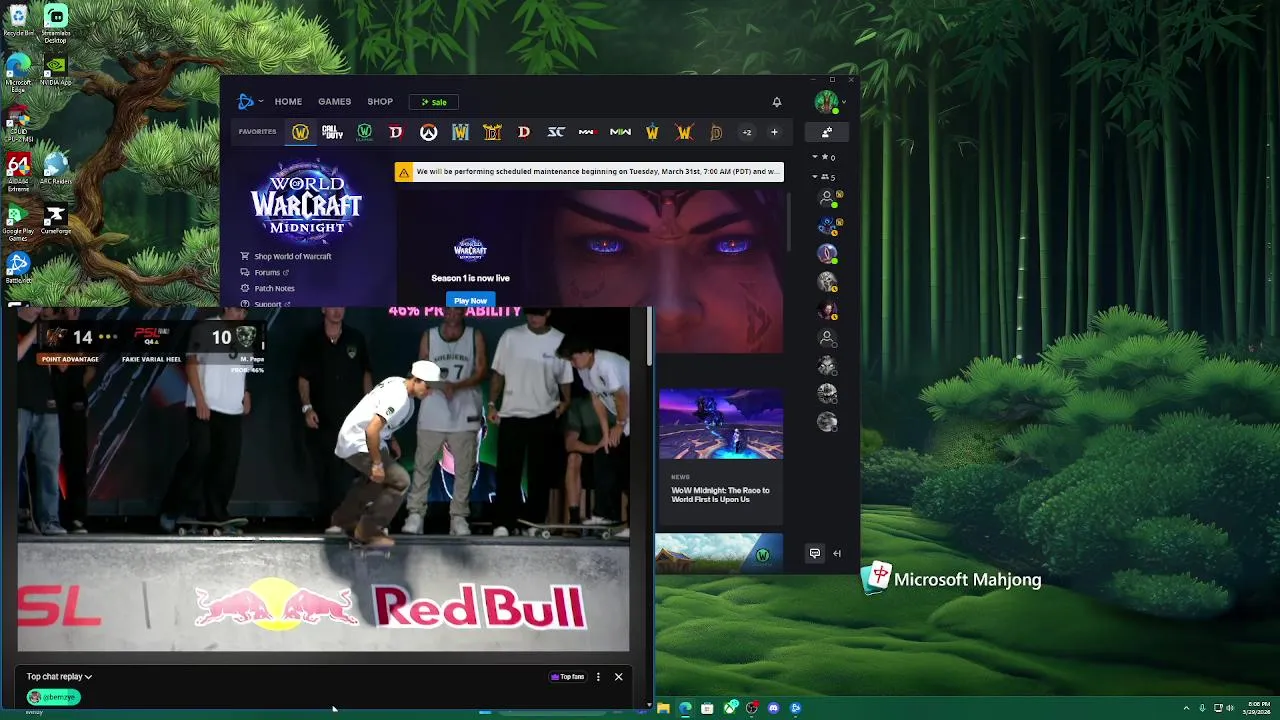
Task: Click the Top fans button
Action: point(567,677)
